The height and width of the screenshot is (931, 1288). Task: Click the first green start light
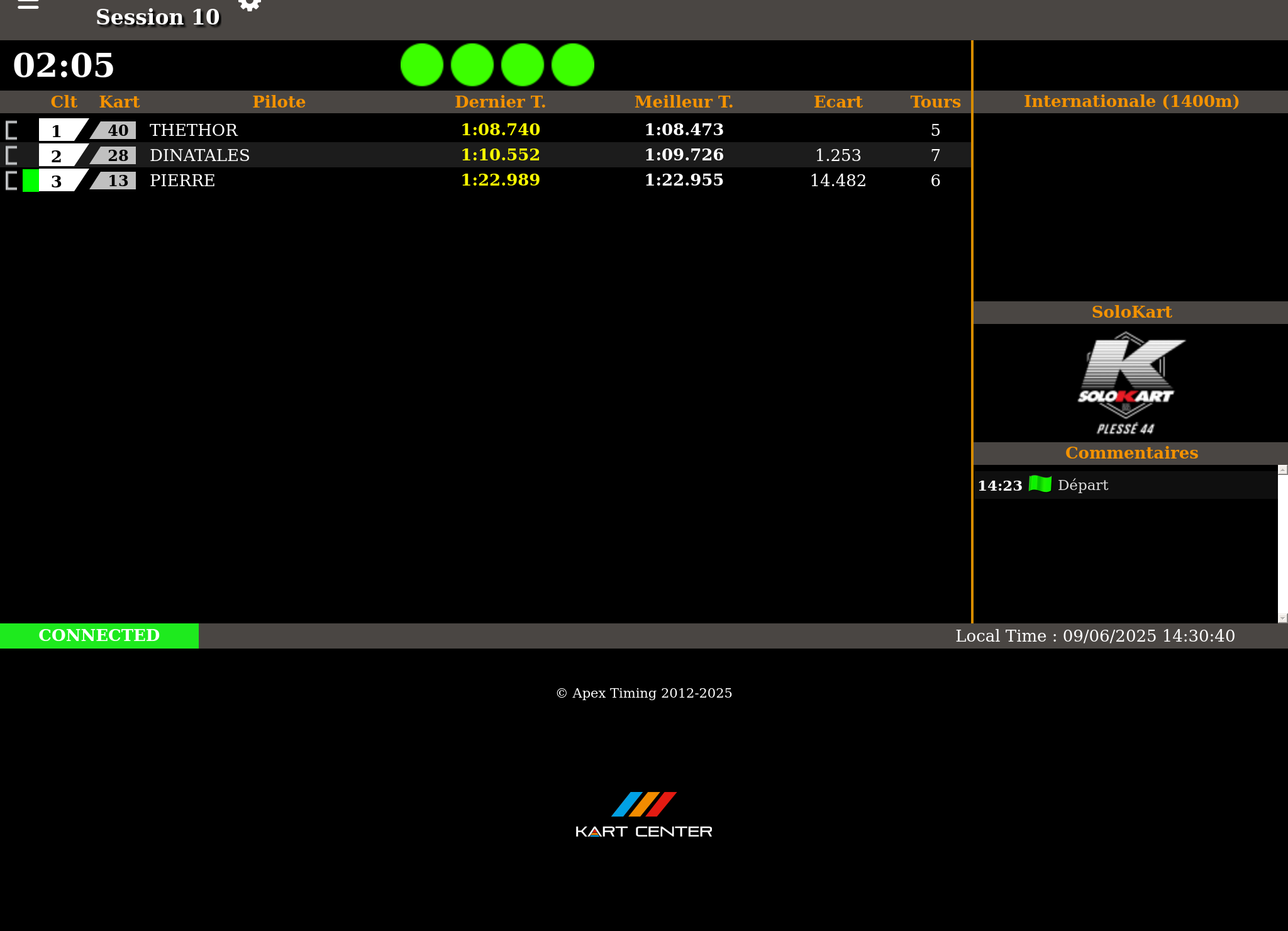(422, 65)
